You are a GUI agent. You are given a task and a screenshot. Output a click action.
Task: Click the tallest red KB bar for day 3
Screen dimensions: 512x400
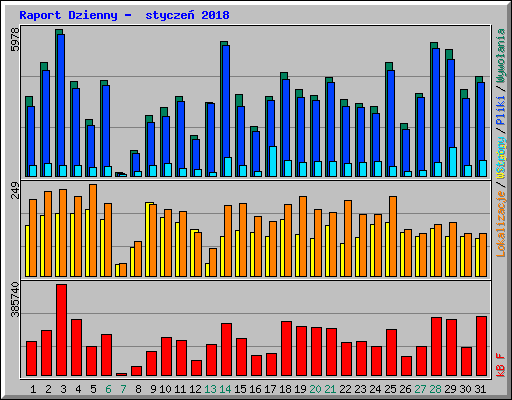(x=61, y=330)
